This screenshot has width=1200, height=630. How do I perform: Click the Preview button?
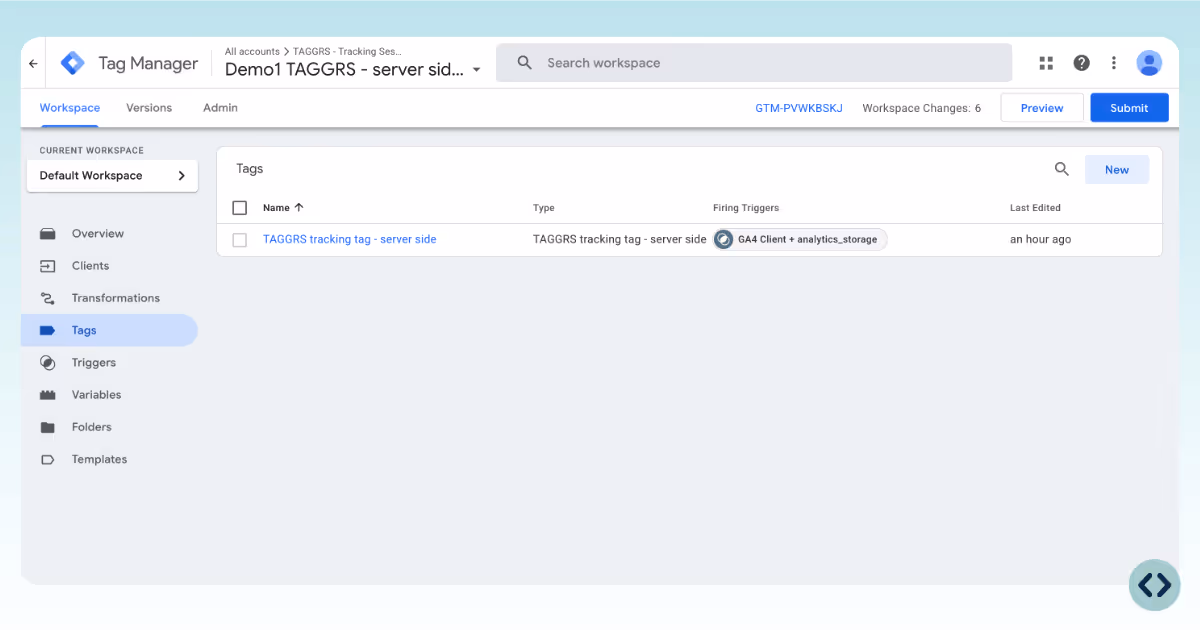(x=1042, y=108)
